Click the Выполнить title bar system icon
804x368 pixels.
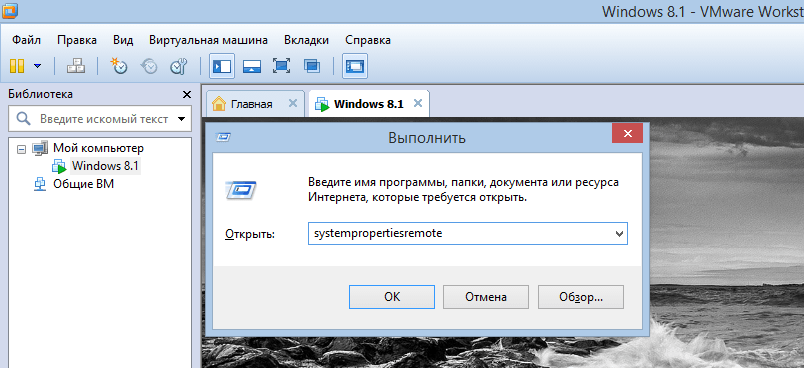tap(224, 137)
